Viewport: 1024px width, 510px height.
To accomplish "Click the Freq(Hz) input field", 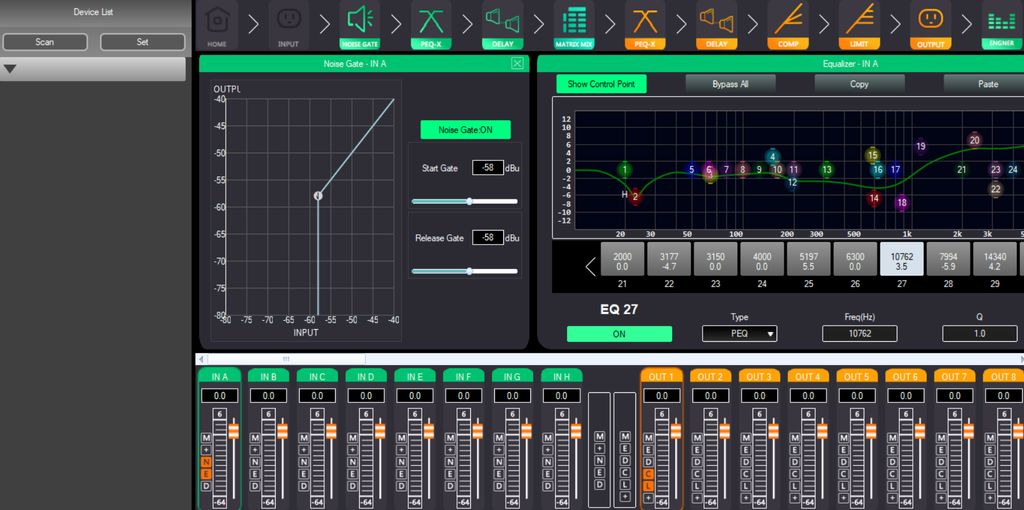I will 859,334.
